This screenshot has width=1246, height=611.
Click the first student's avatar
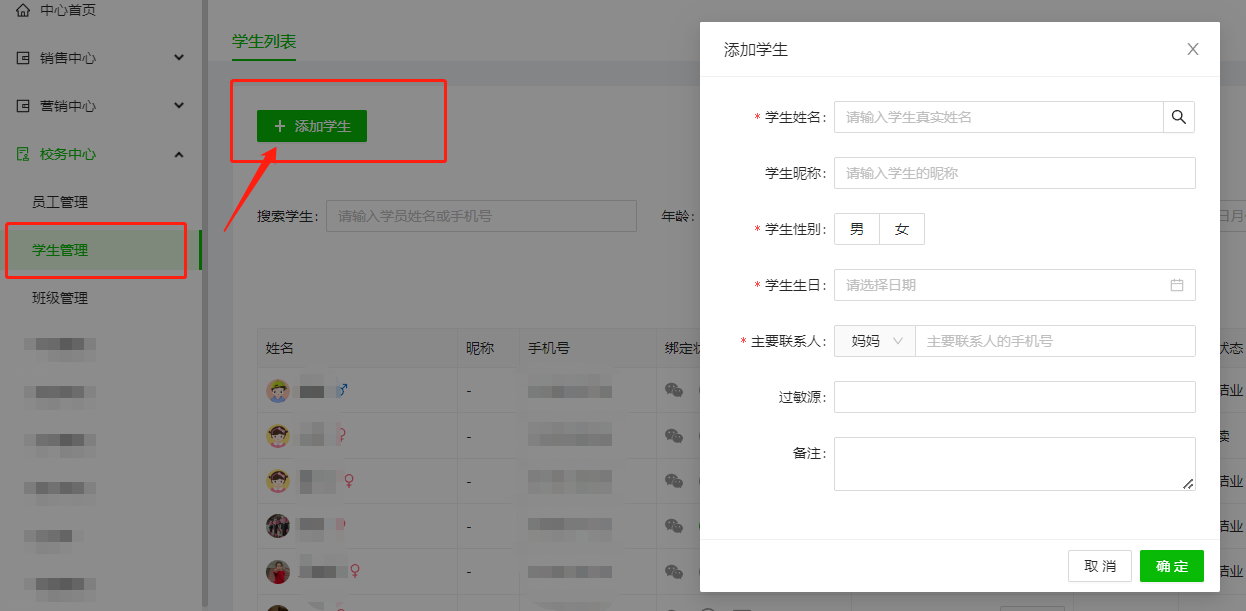(x=278, y=390)
